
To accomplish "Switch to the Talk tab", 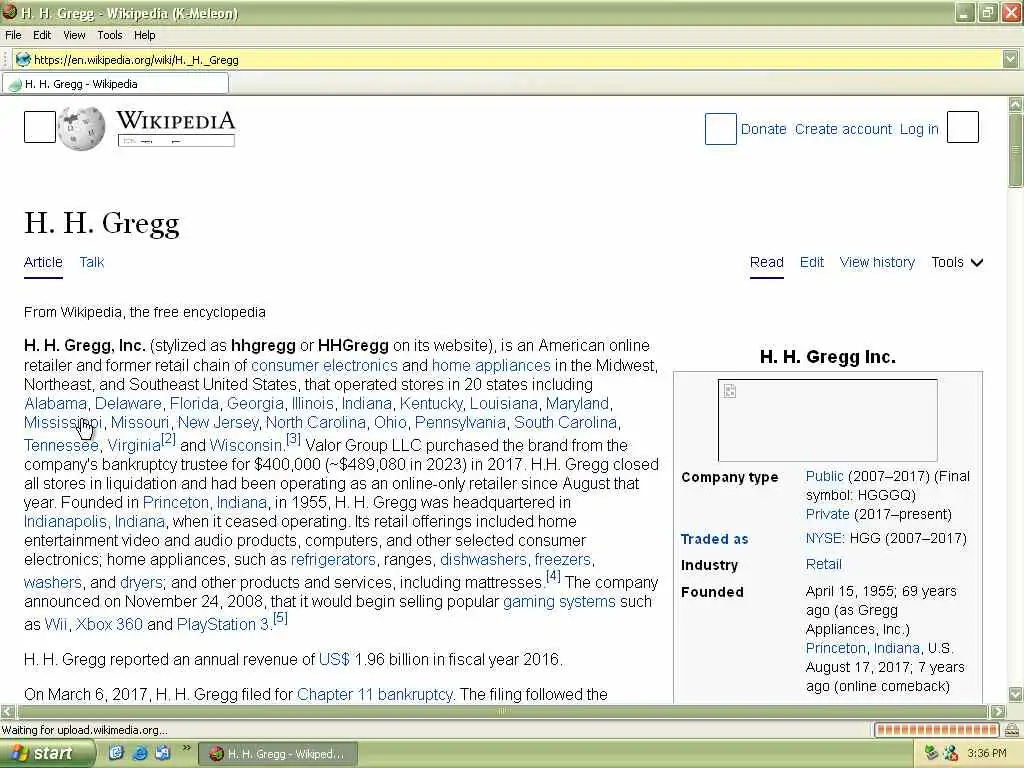I will (91, 262).
